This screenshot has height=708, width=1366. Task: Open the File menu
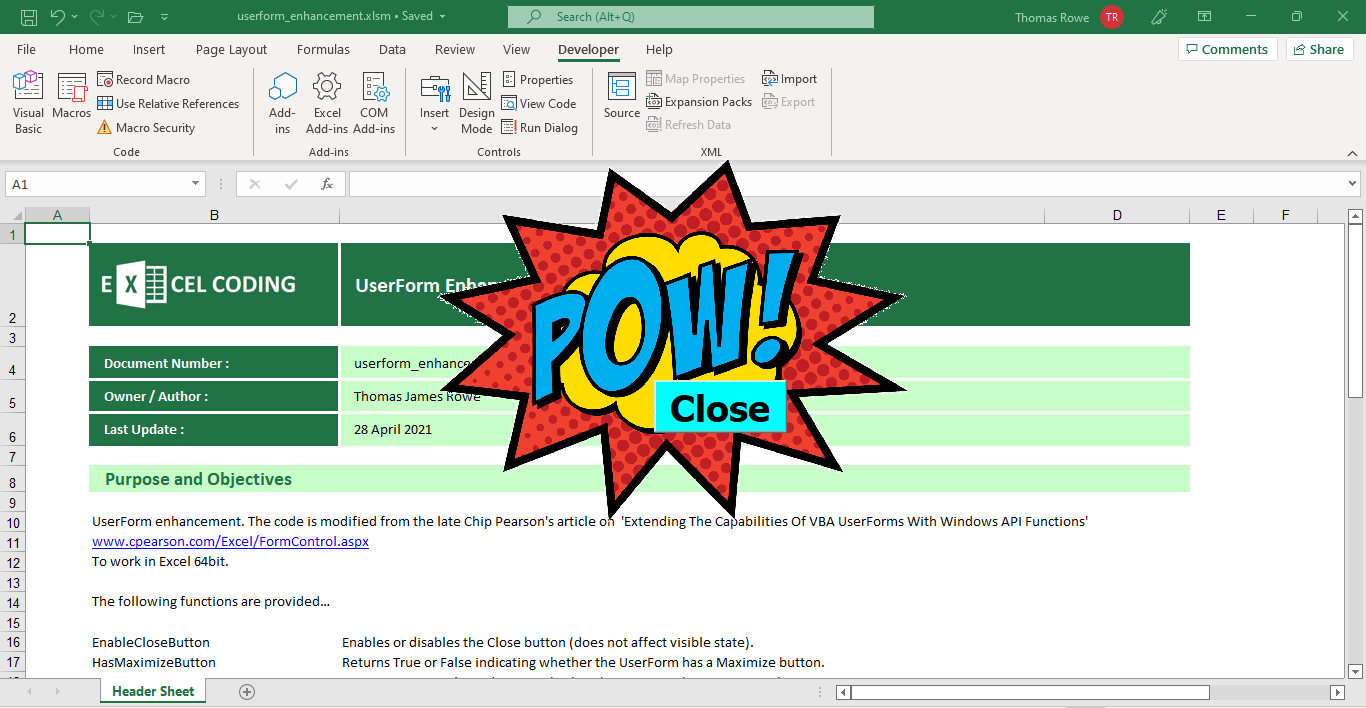coord(26,49)
